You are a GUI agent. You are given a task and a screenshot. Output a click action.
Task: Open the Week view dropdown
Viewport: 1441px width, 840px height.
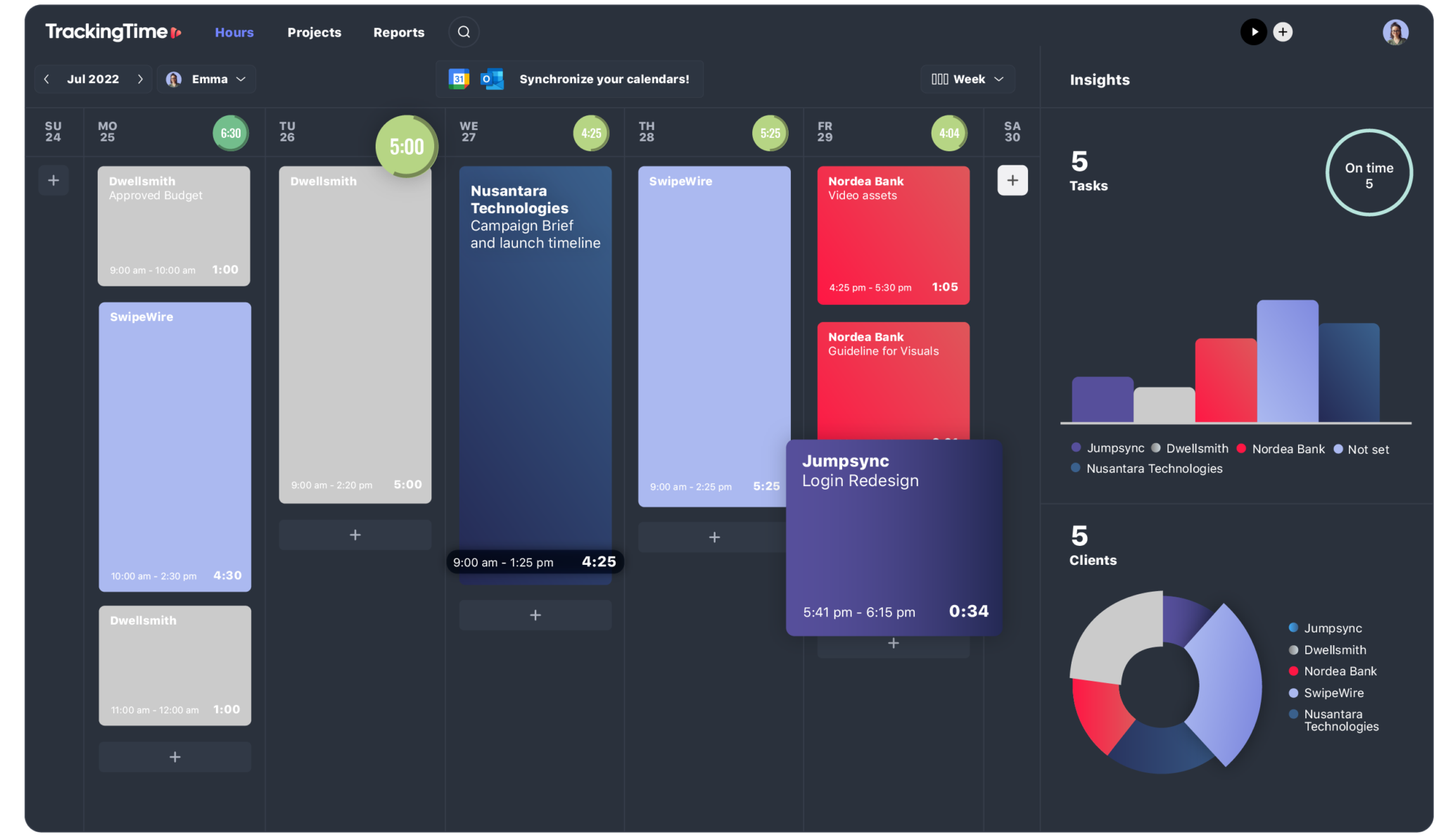pos(967,79)
